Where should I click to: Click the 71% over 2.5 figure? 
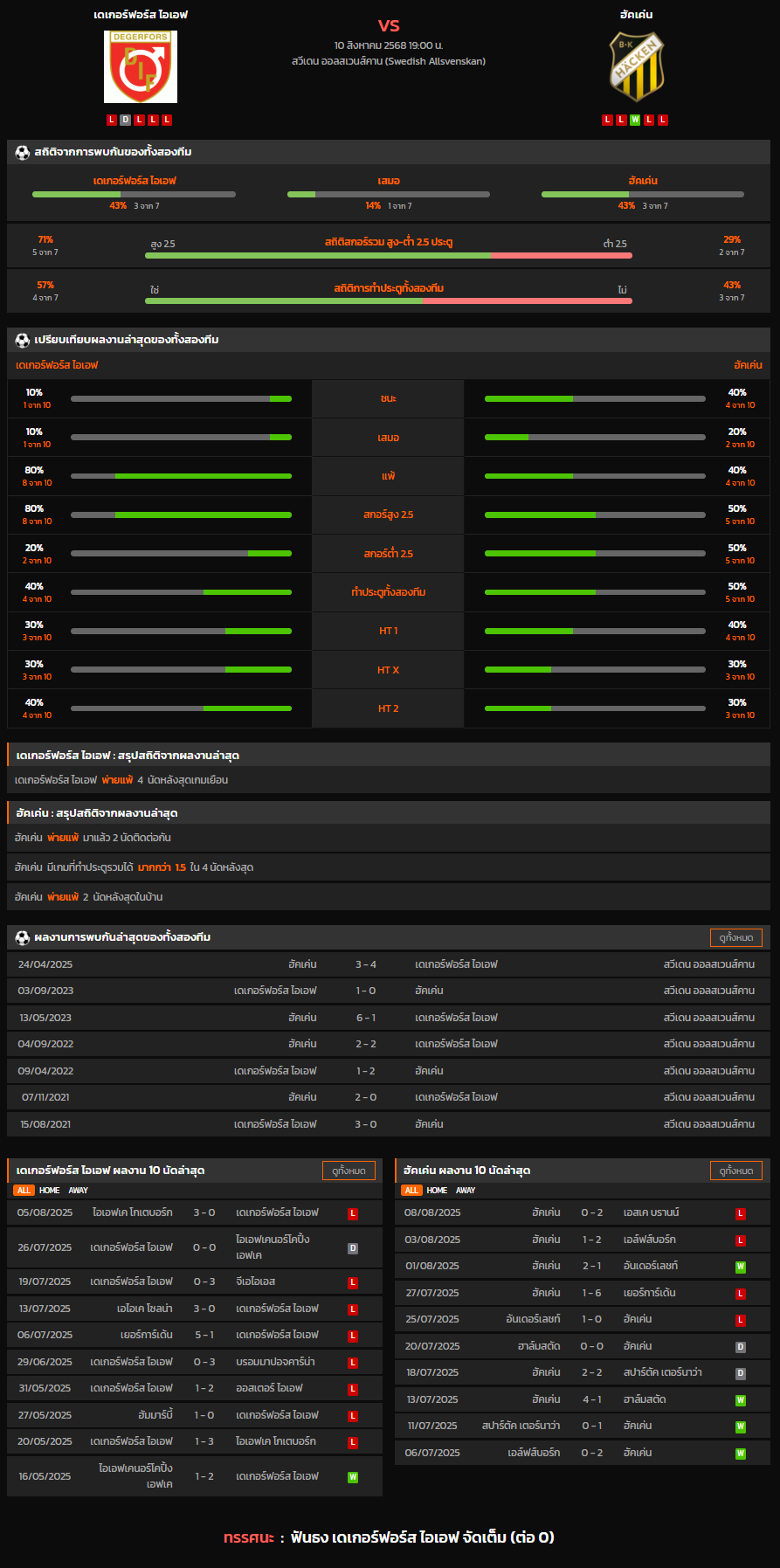tap(45, 239)
